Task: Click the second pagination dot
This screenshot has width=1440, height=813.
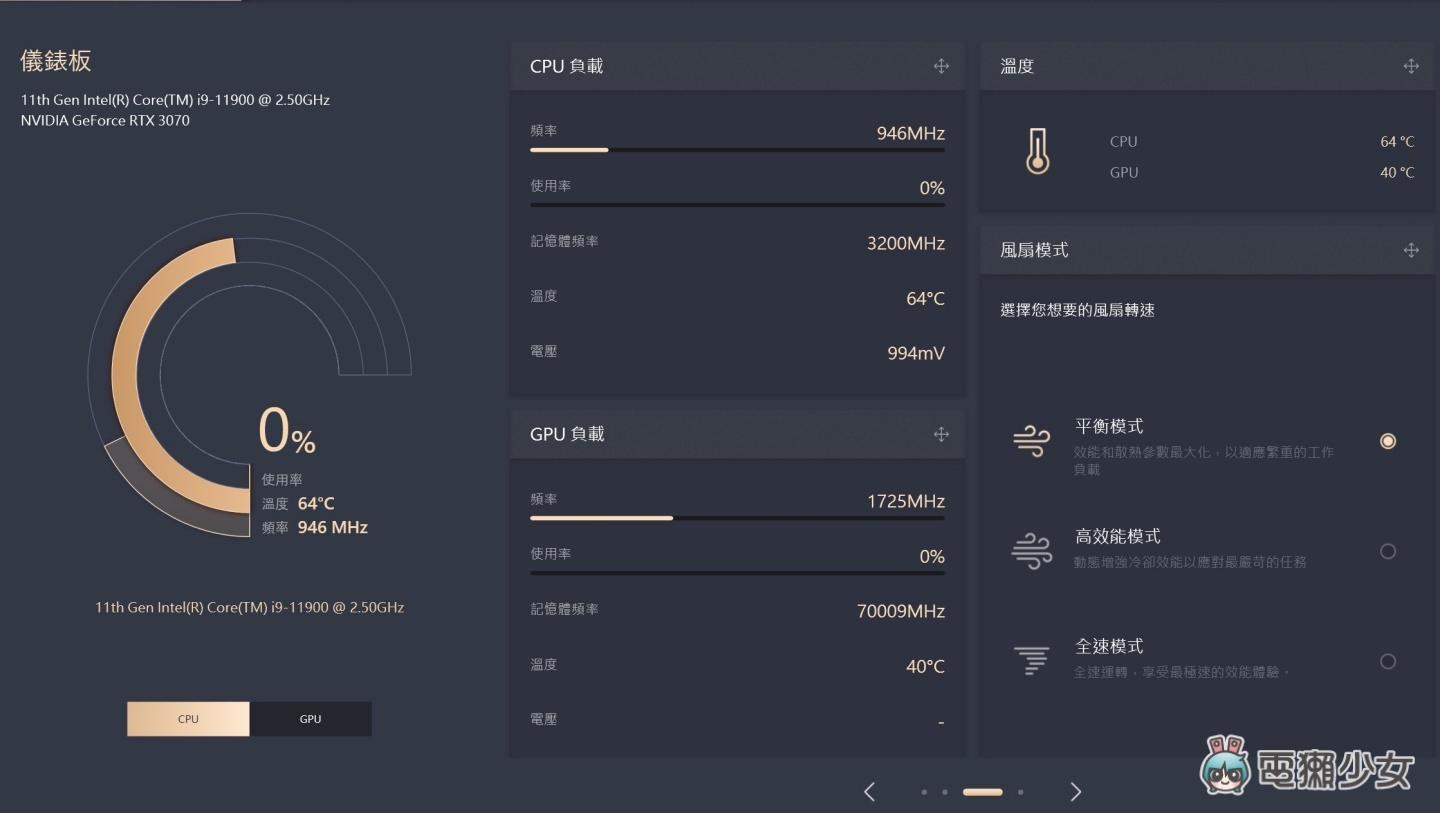Action: point(944,791)
